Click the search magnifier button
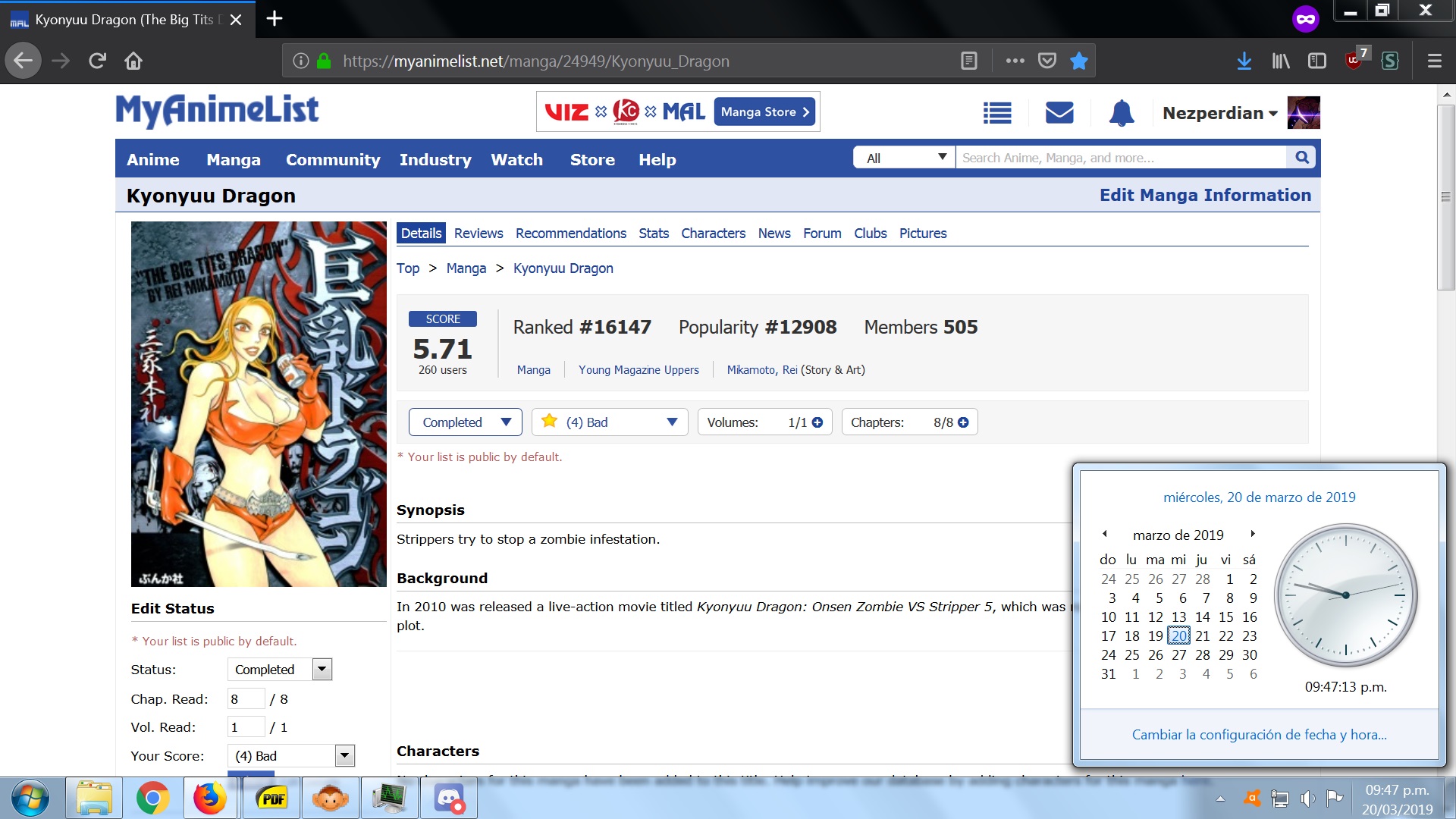Image resolution: width=1456 pixels, height=819 pixels. click(1302, 157)
